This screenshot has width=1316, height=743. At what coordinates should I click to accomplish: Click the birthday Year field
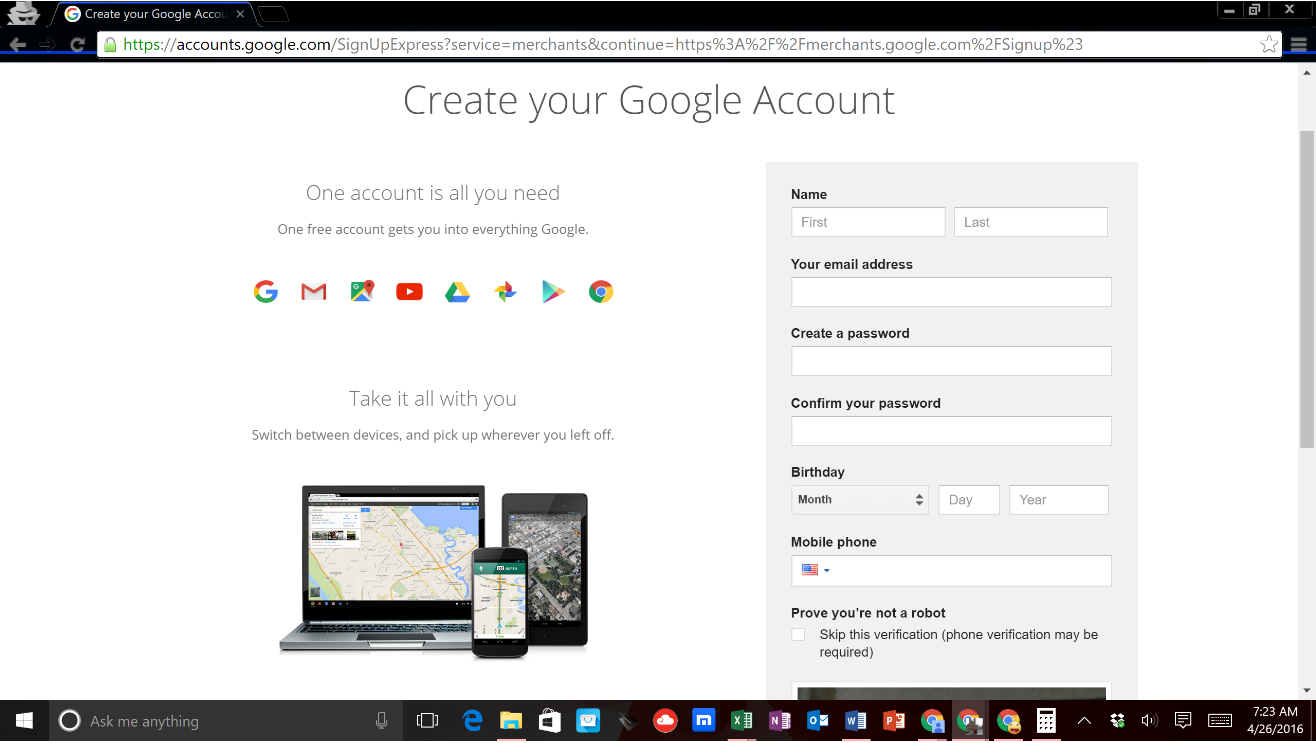tap(1059, 500)
